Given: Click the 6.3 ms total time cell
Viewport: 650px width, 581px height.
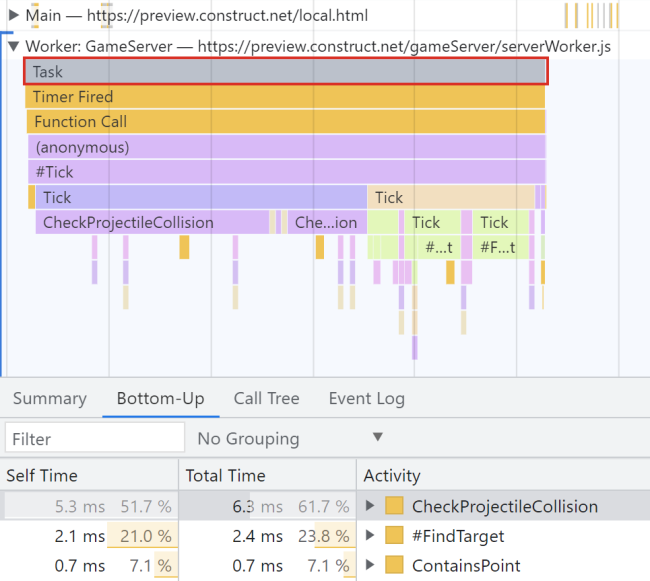Looking at the screenshot, I should (x=257, y=506).
